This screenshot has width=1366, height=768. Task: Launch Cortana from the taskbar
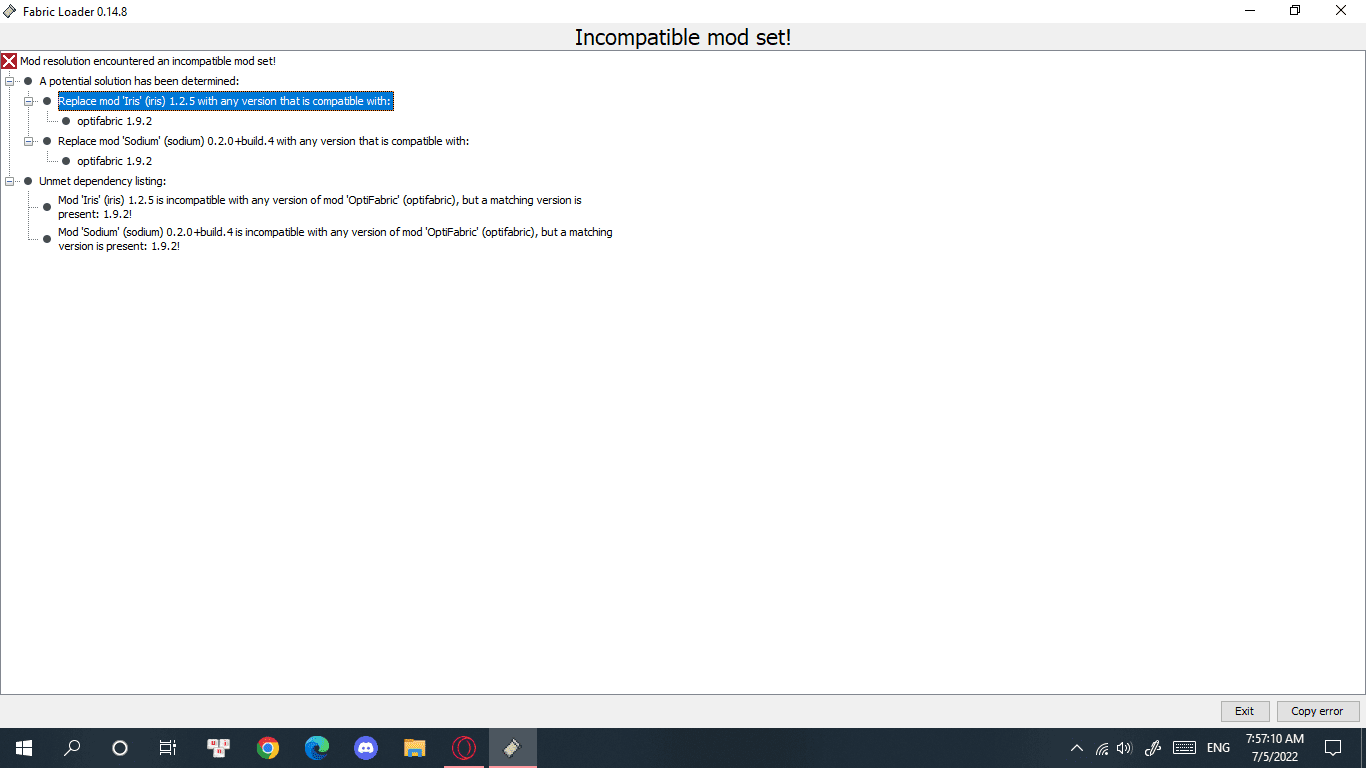[120, 748]
